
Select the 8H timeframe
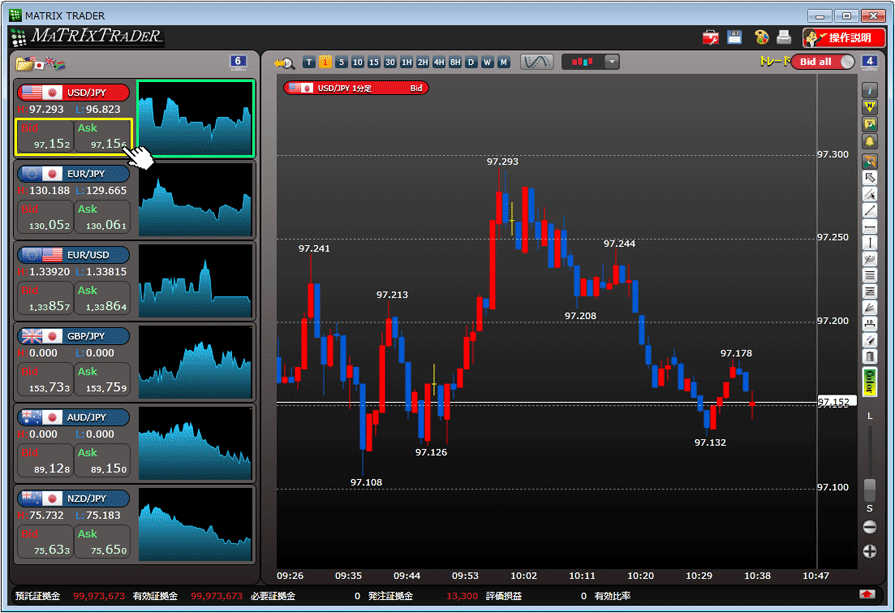(x=455, y=62)
